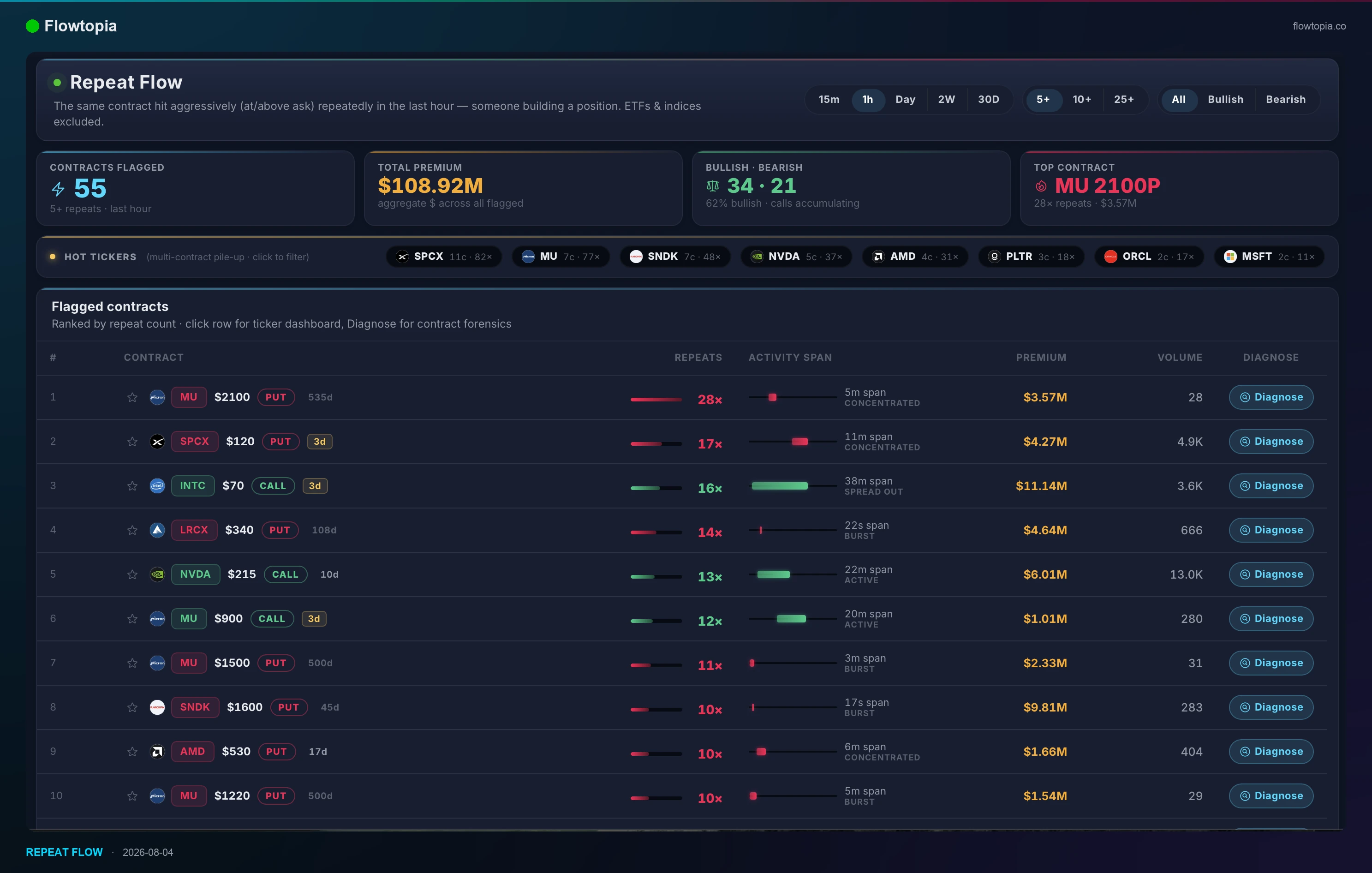Star the MU $900 CALL contract
Viewport: 1372px width, 873px height.
pyautogui.click(x=132, y=619)
